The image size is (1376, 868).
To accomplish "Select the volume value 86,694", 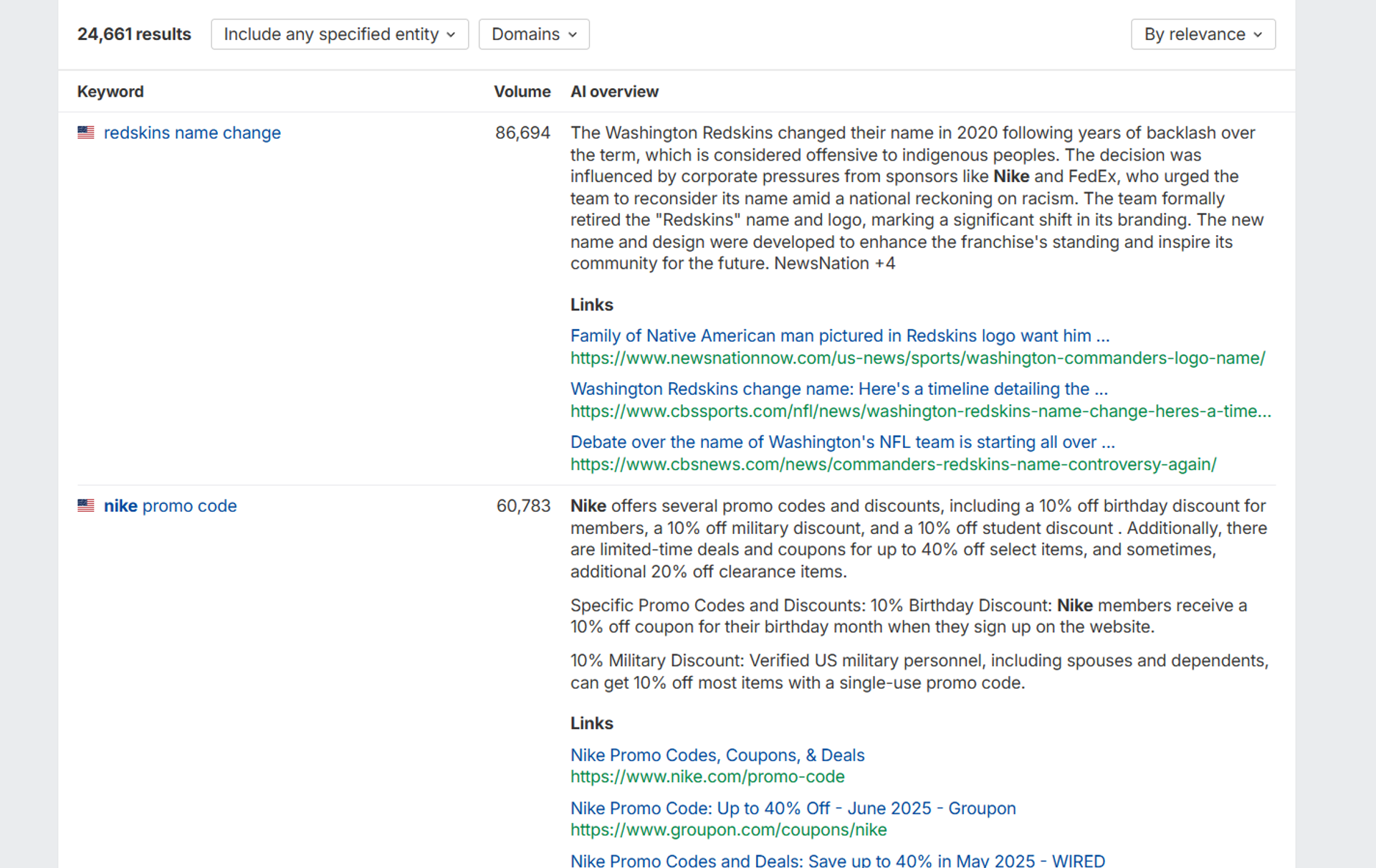I will coord(522,133).
